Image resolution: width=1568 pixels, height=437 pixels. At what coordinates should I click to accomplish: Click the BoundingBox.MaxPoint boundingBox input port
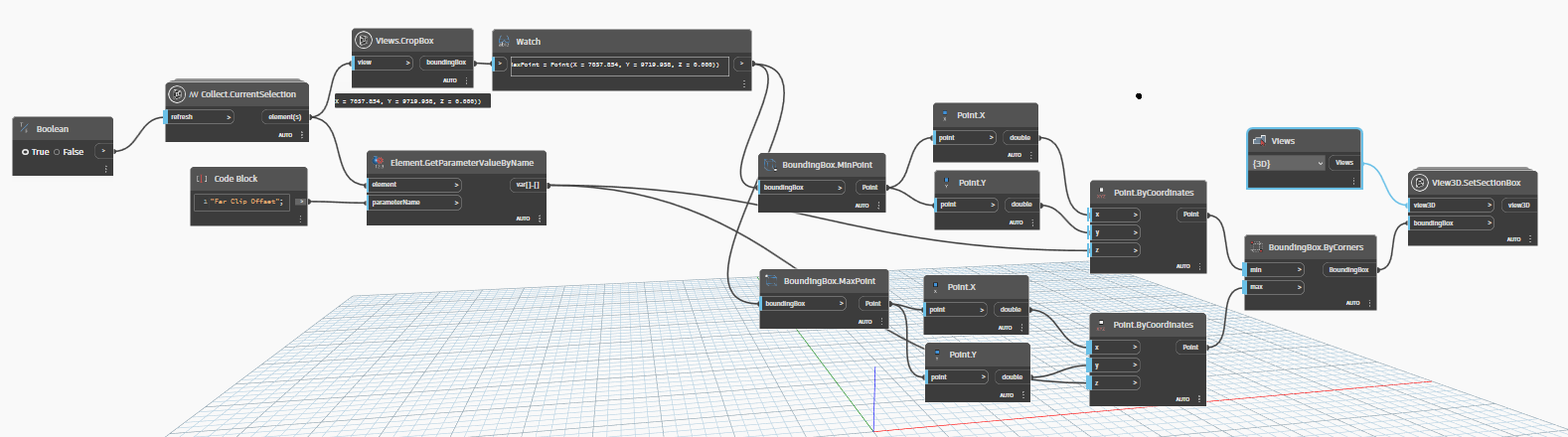click(804, 304)
